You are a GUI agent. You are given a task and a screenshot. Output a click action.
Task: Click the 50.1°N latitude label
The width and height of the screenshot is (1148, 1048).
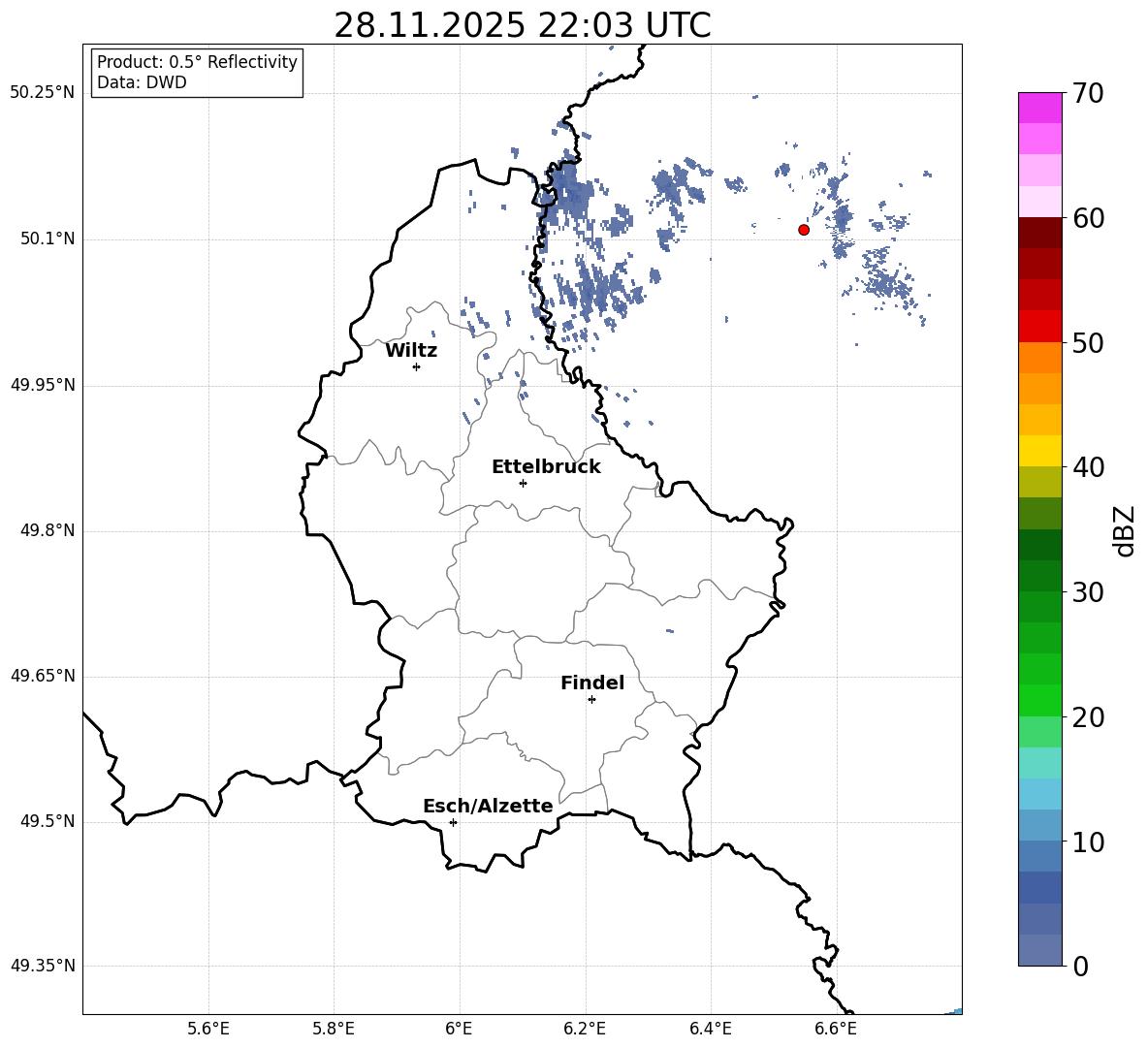click(x=48, y=239)
